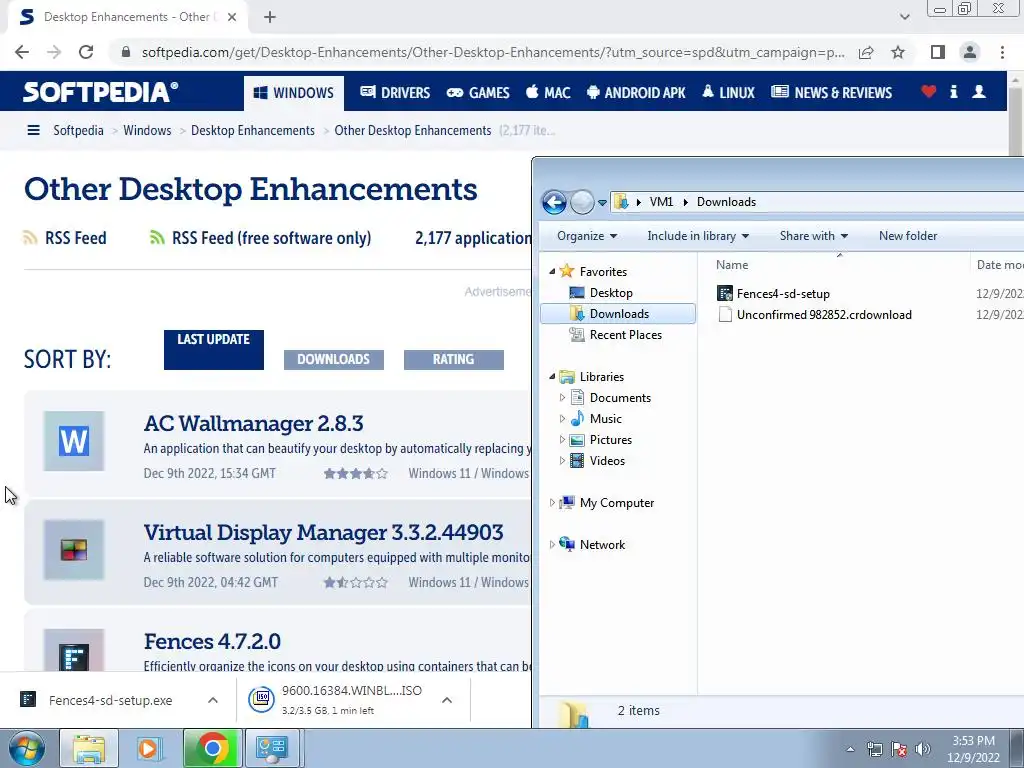Open the MAC section
The image size is (1024, 768).
tap(548, 93)
